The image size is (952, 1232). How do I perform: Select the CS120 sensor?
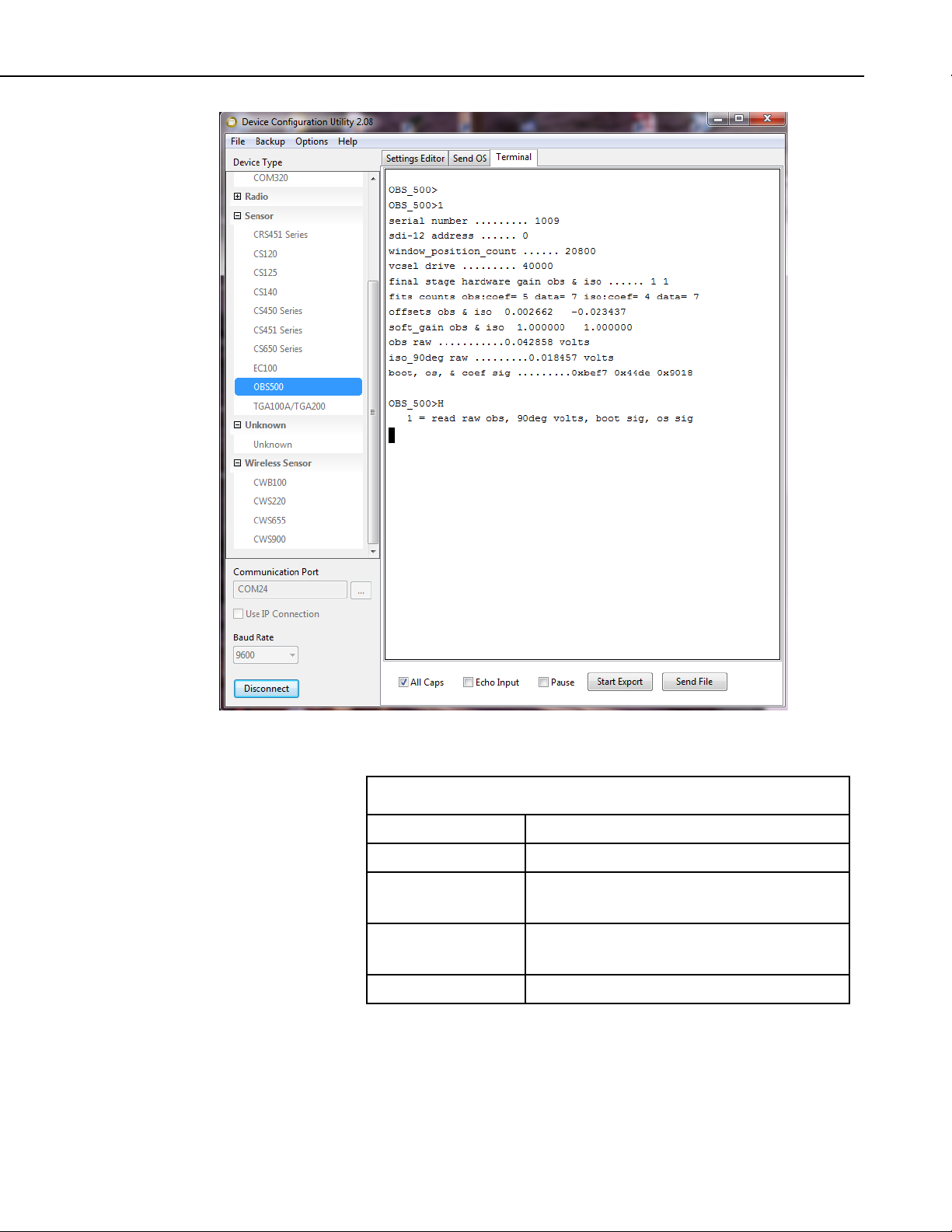tap(265, 254)
